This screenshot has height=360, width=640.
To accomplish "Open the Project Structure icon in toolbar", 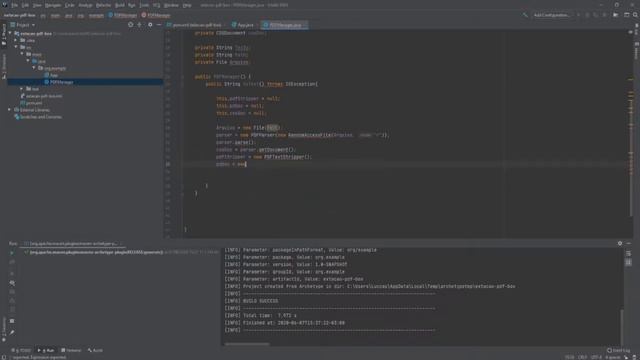I will tap(616, 15).
